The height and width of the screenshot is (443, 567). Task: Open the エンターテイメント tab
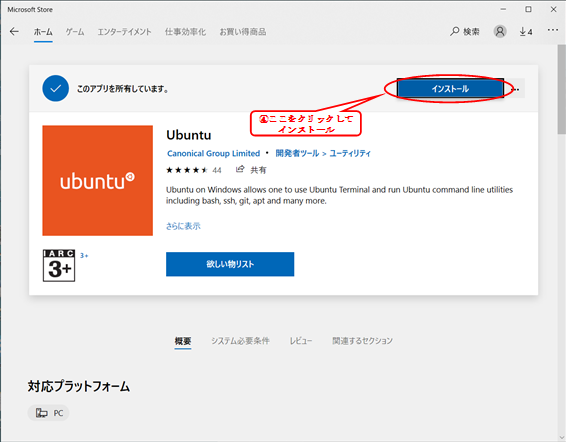point(124,32)
